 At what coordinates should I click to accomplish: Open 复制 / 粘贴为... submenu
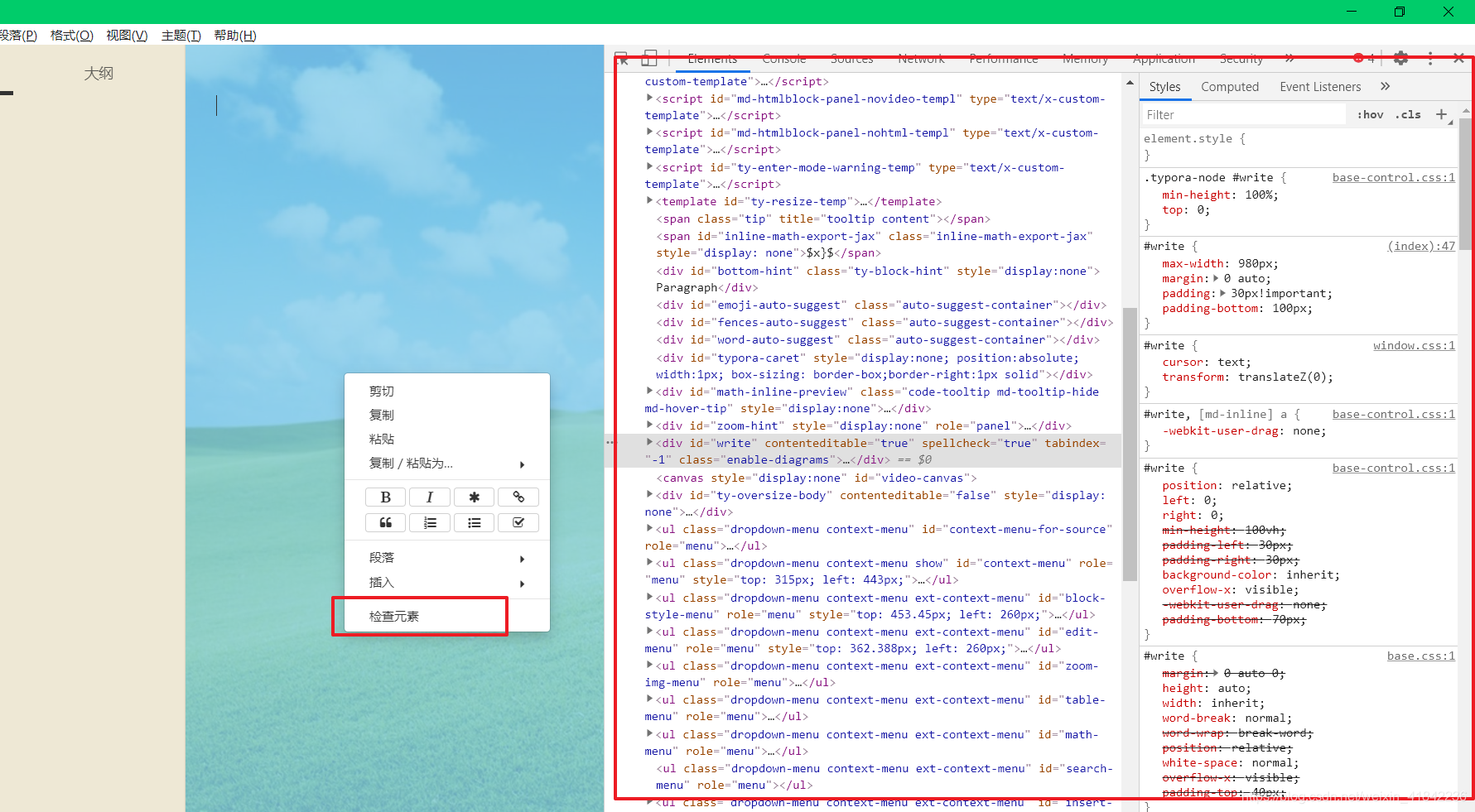pos(447,463)
